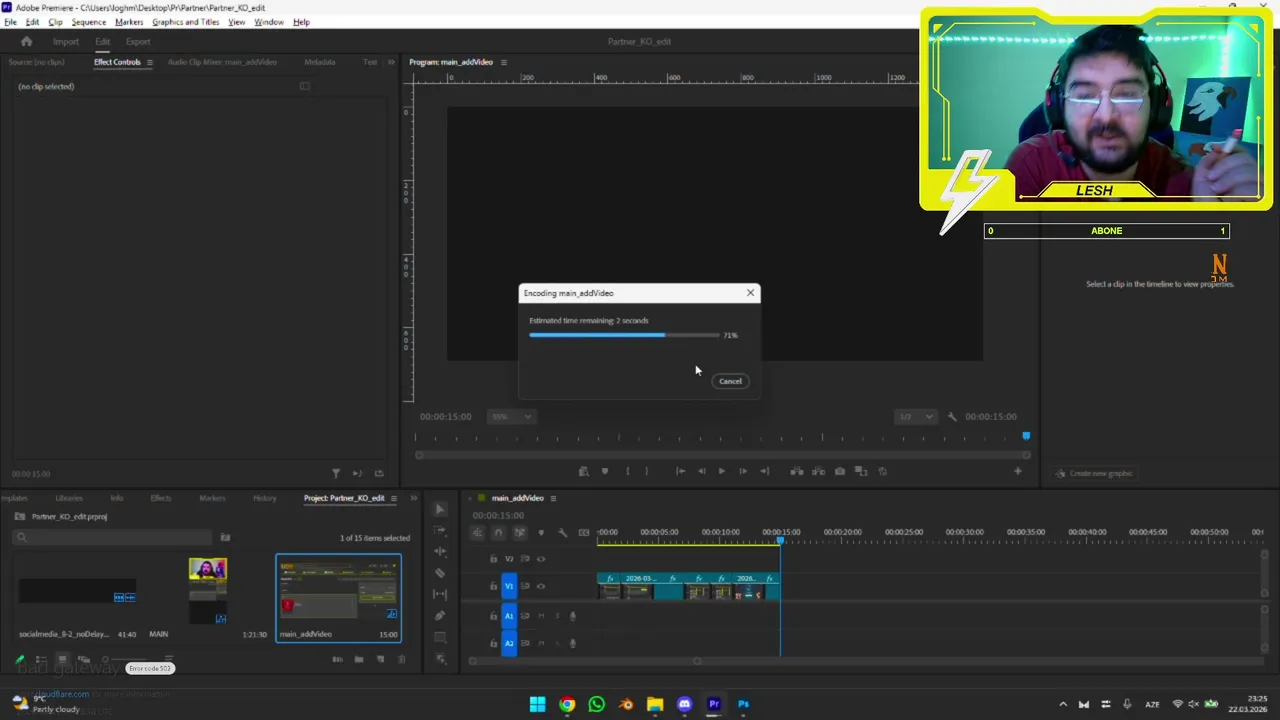Add marker in Program monitor
Image resolution: width=1280 pixels, height=720 pixels.
point(604,471)
